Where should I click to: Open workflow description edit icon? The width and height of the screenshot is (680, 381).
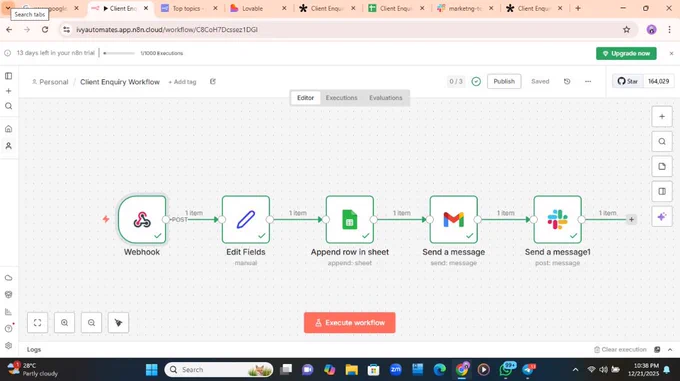212,81
